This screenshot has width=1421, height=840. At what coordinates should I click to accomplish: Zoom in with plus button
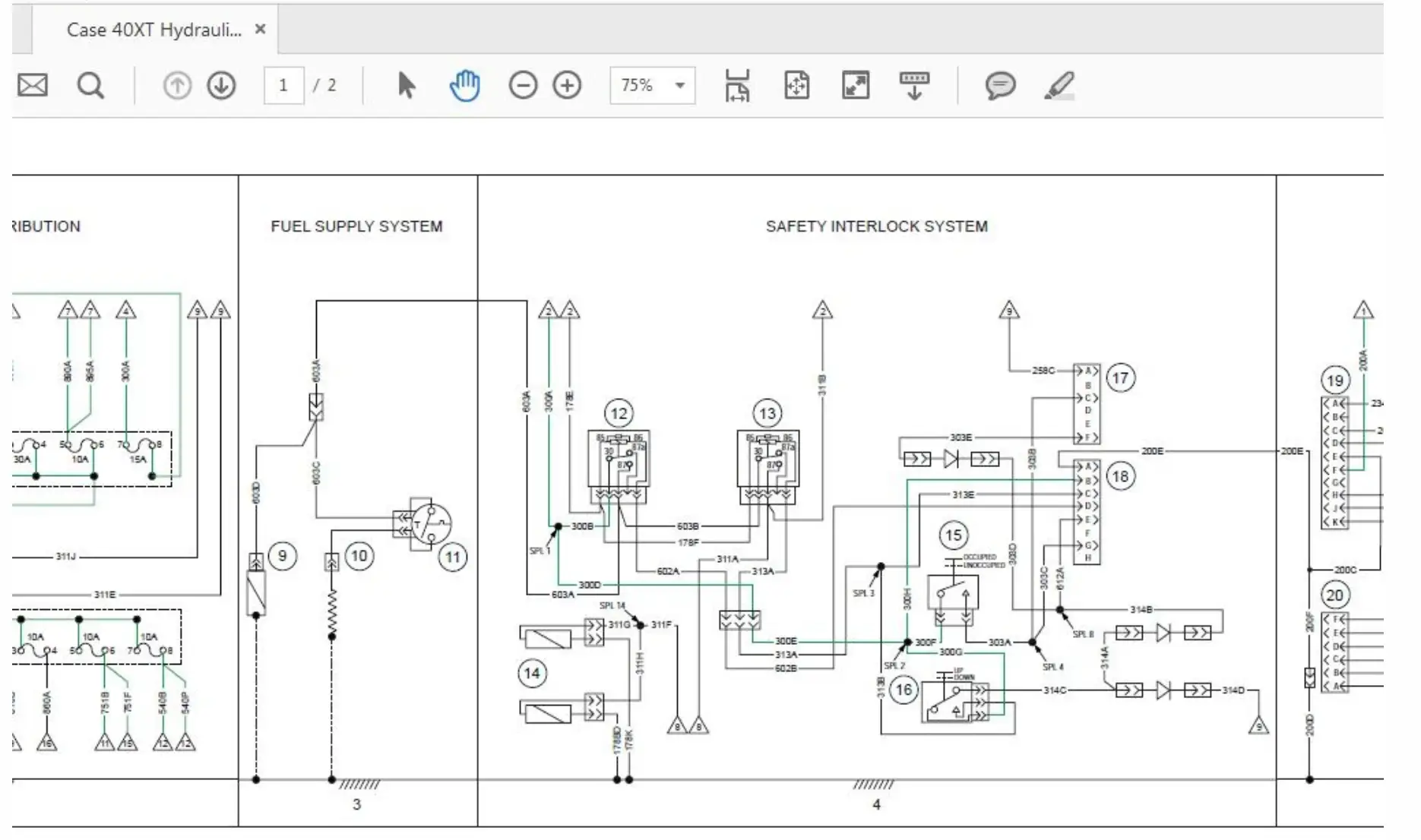[x=567, y=85]
